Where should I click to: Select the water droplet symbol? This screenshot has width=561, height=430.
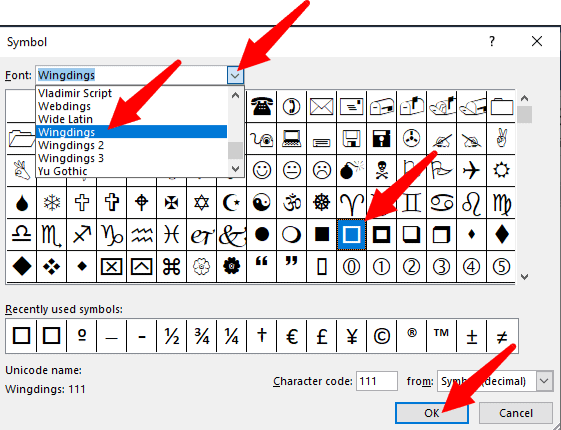click(x=22, y=203)
